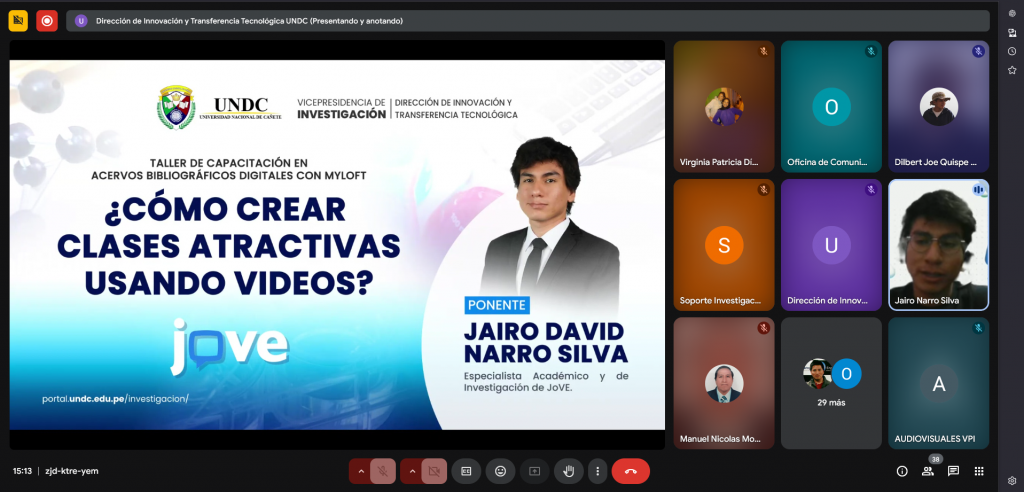Click the meeting clock showing 15:13
This screenshot has width=1024, height=492.
click(x=22, y=471)
